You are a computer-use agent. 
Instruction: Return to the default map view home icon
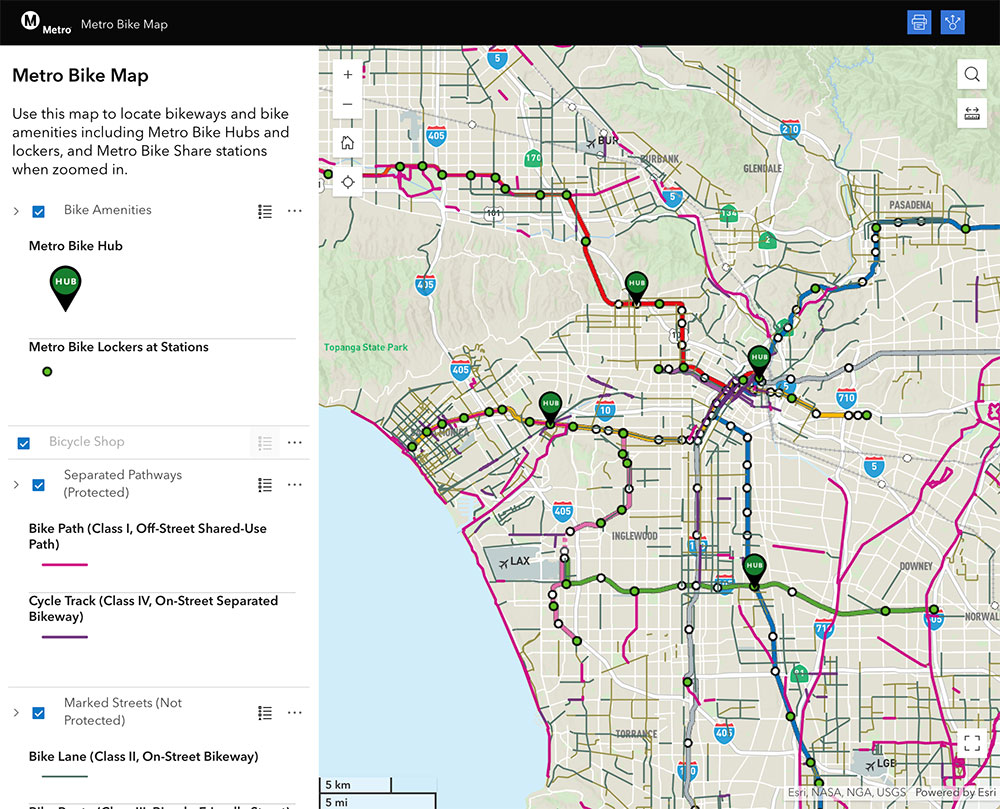348,142
